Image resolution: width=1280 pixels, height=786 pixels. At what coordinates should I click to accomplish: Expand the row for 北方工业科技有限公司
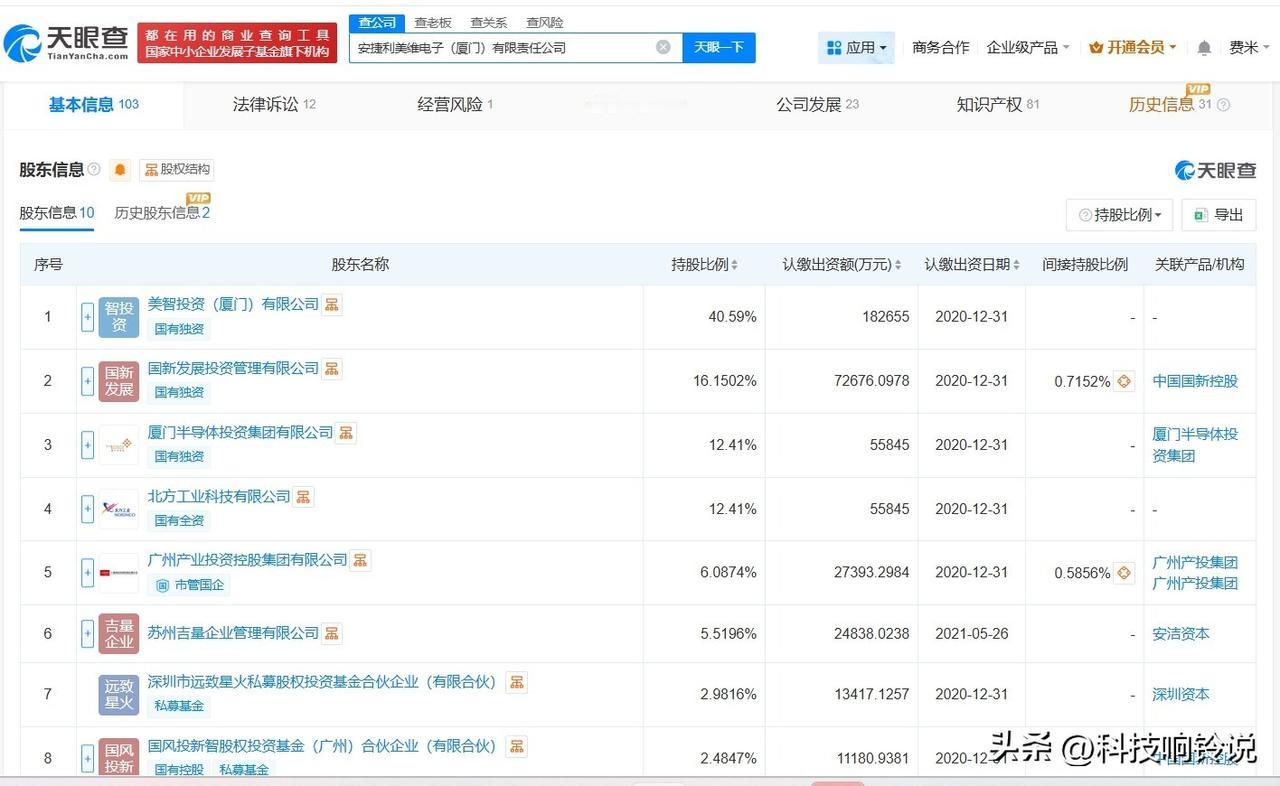pos(88,509)
